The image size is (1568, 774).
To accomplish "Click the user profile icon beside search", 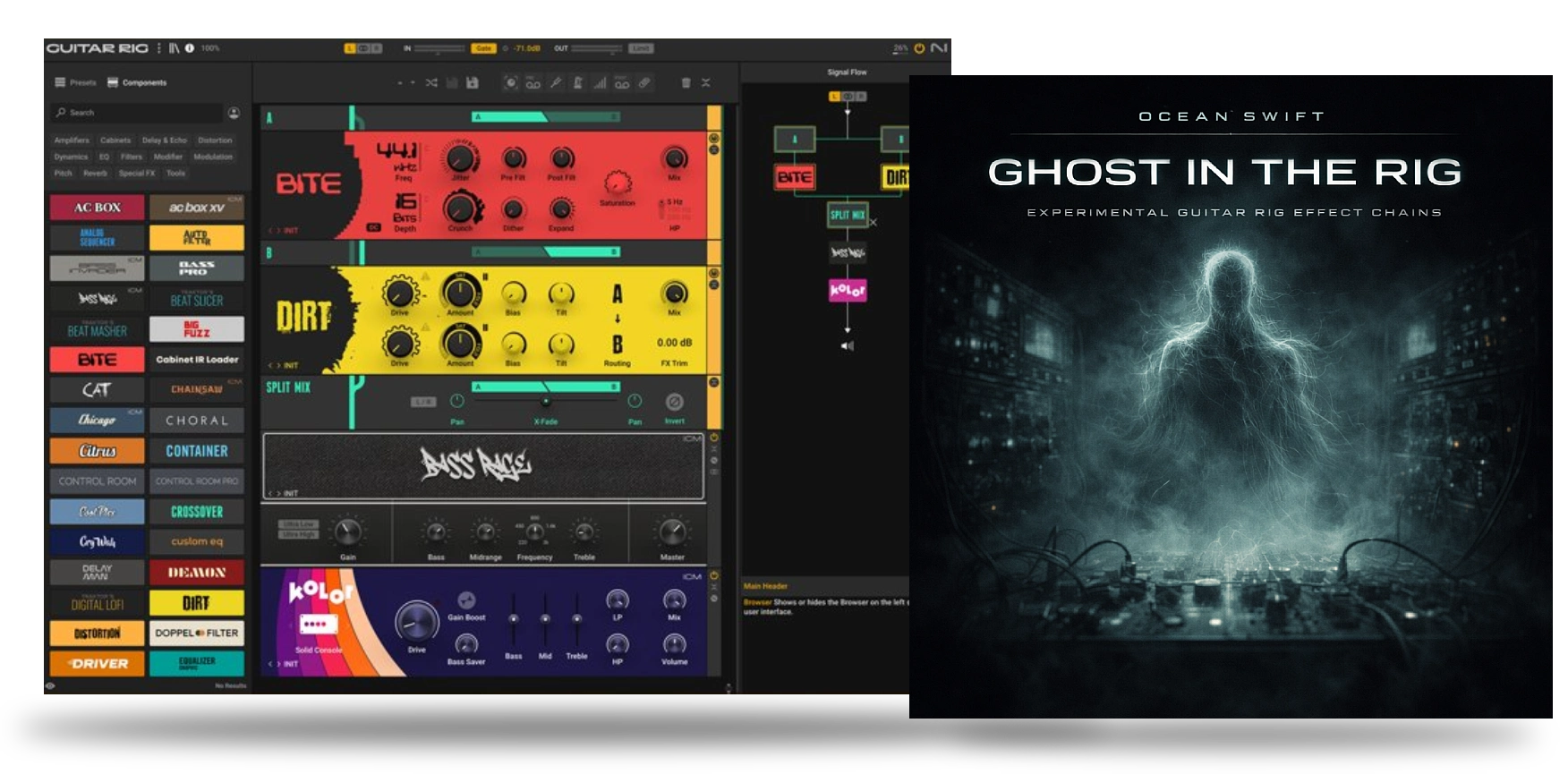I will (234, 113).
